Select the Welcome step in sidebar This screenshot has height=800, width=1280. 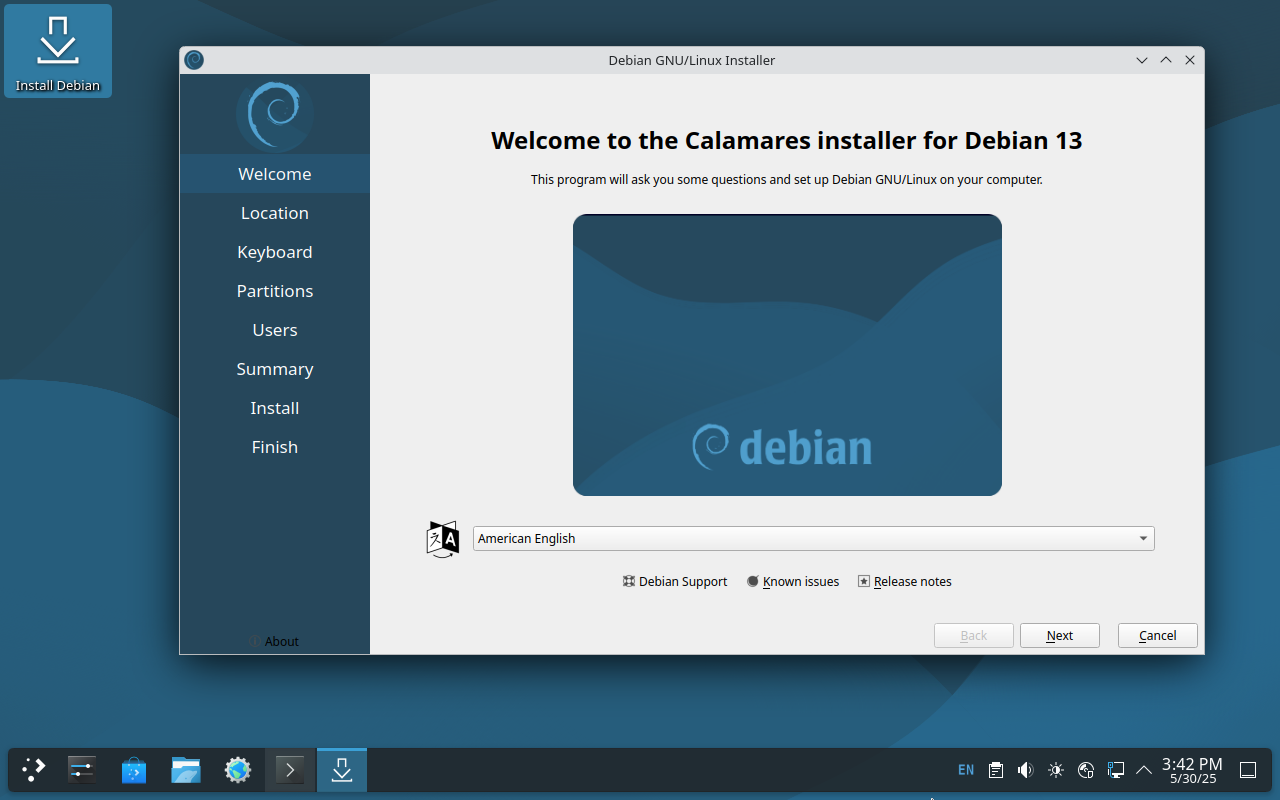tap(275, 174)
